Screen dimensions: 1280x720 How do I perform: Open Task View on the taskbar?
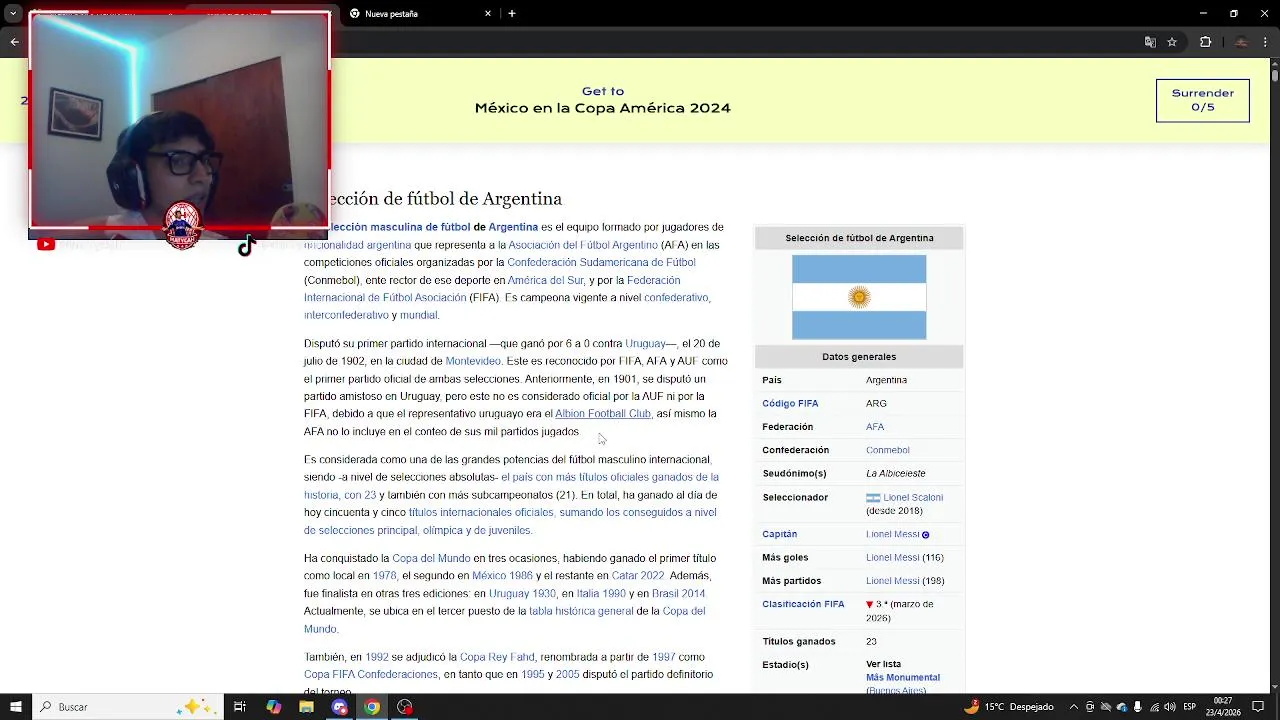click(x=240, y=707)
